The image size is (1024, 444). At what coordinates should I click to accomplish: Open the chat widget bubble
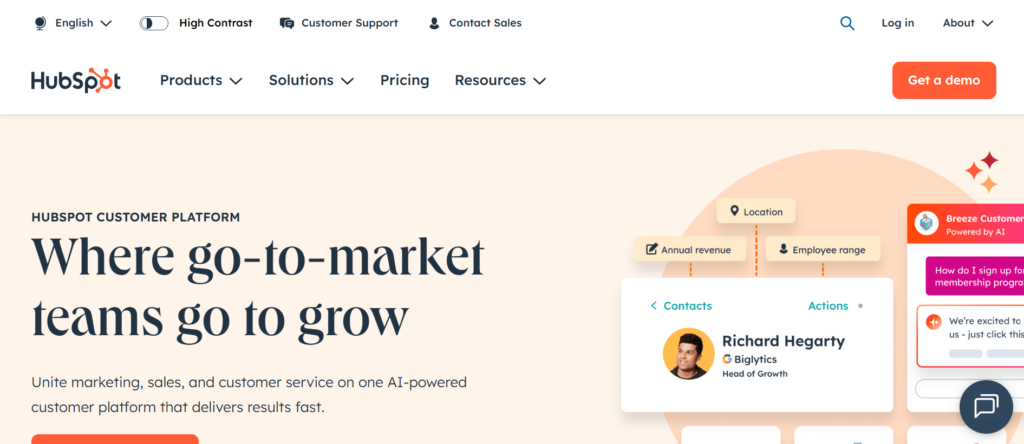tap(986, 405)
